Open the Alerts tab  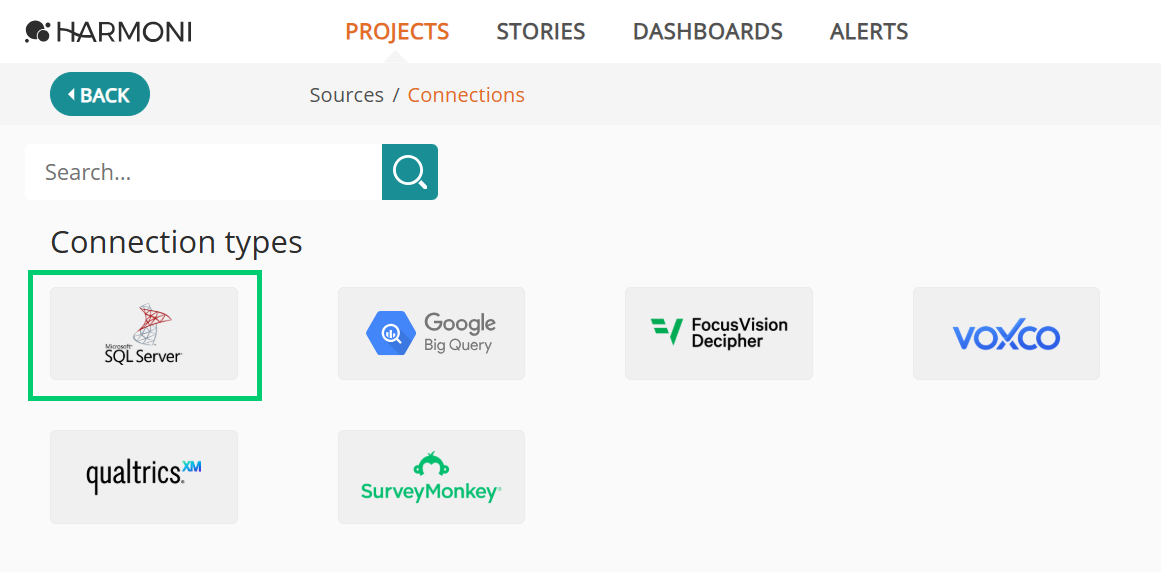[869, 32]
